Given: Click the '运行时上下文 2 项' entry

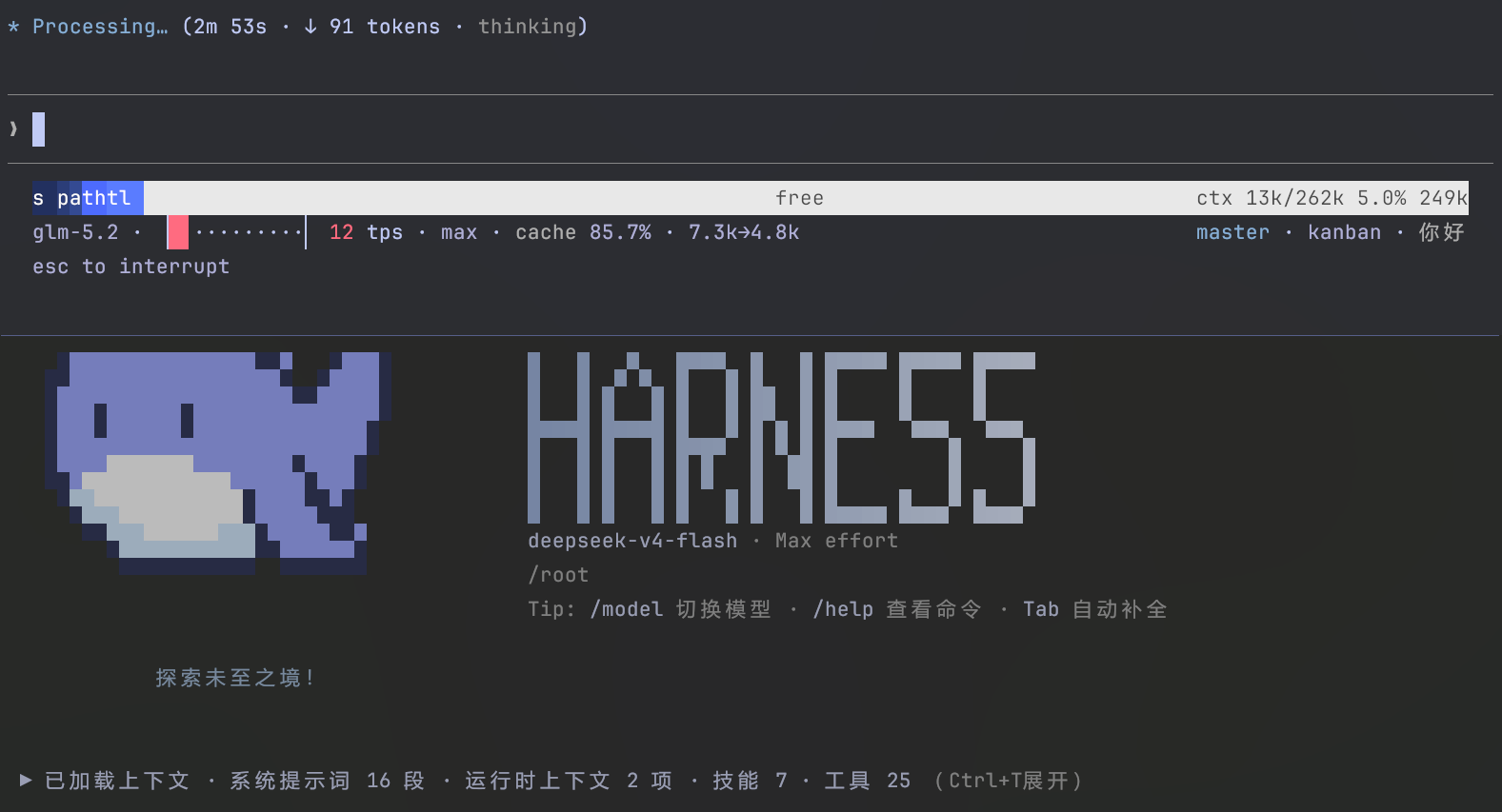Looking at the screenshot, I should [569, 781].
